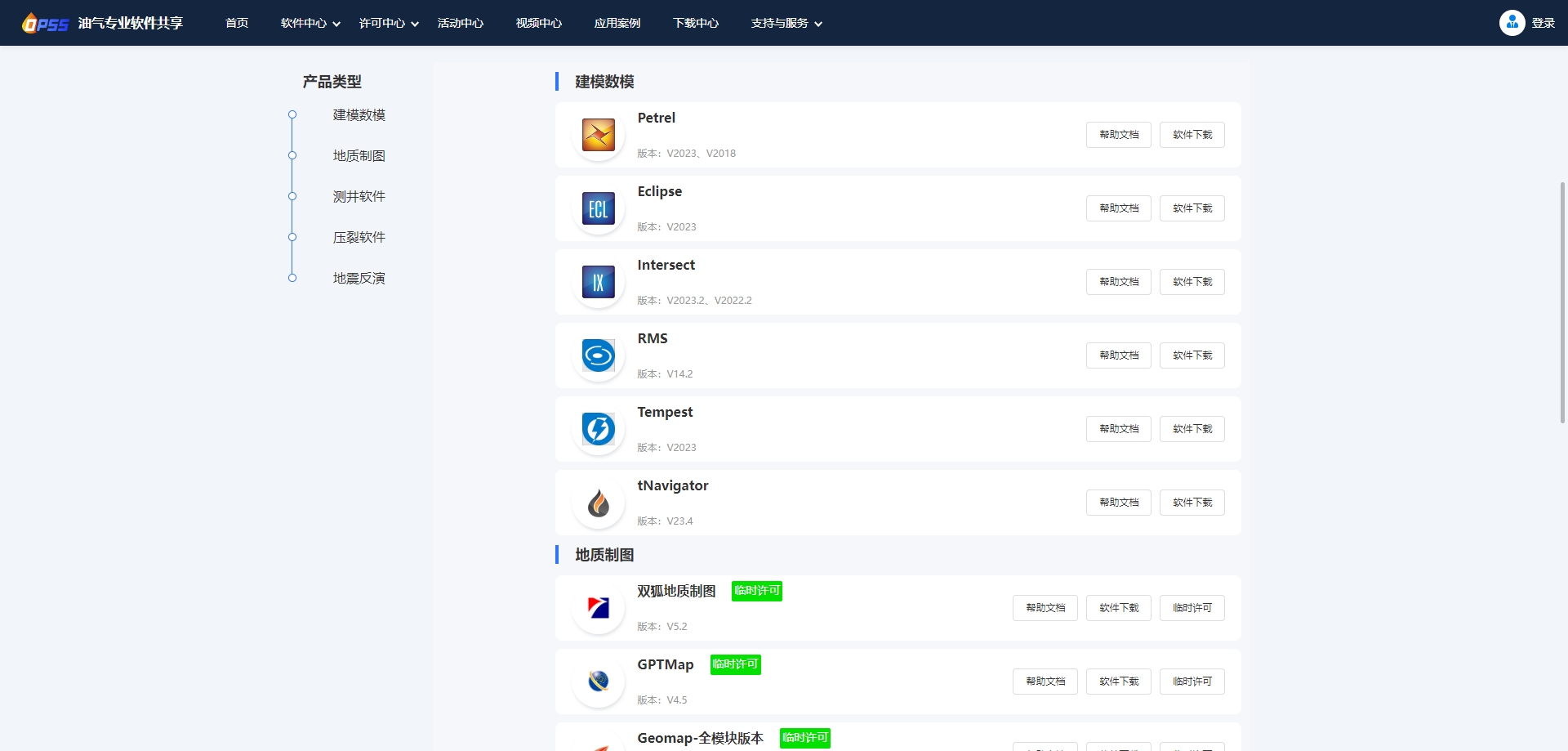This screenshot has width=1568, height=751.
Task: Click the 登录 login link
Action: pyautogui.click(x=1543, y=23)
